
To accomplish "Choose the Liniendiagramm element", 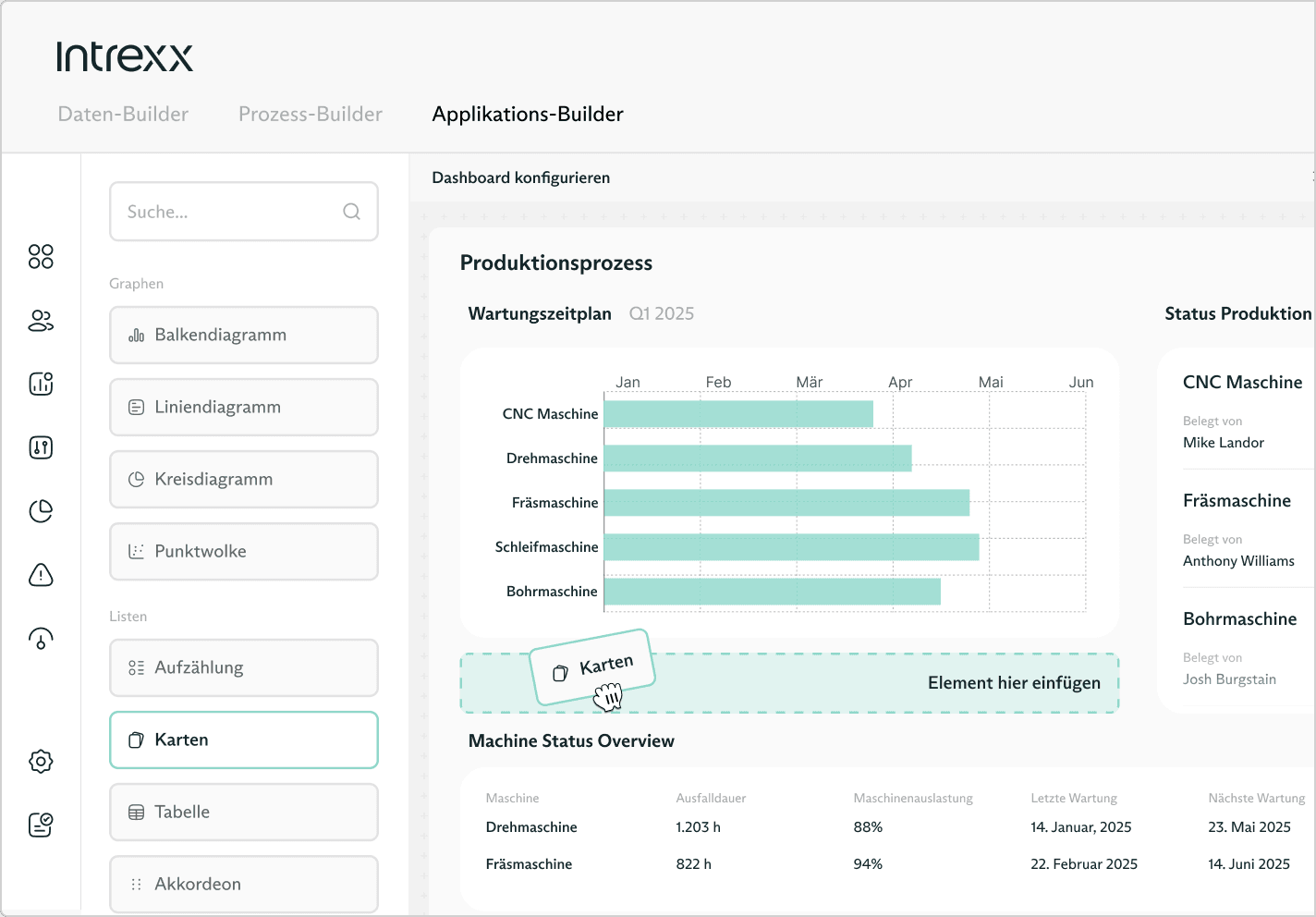I will click(x=244, y=407).
